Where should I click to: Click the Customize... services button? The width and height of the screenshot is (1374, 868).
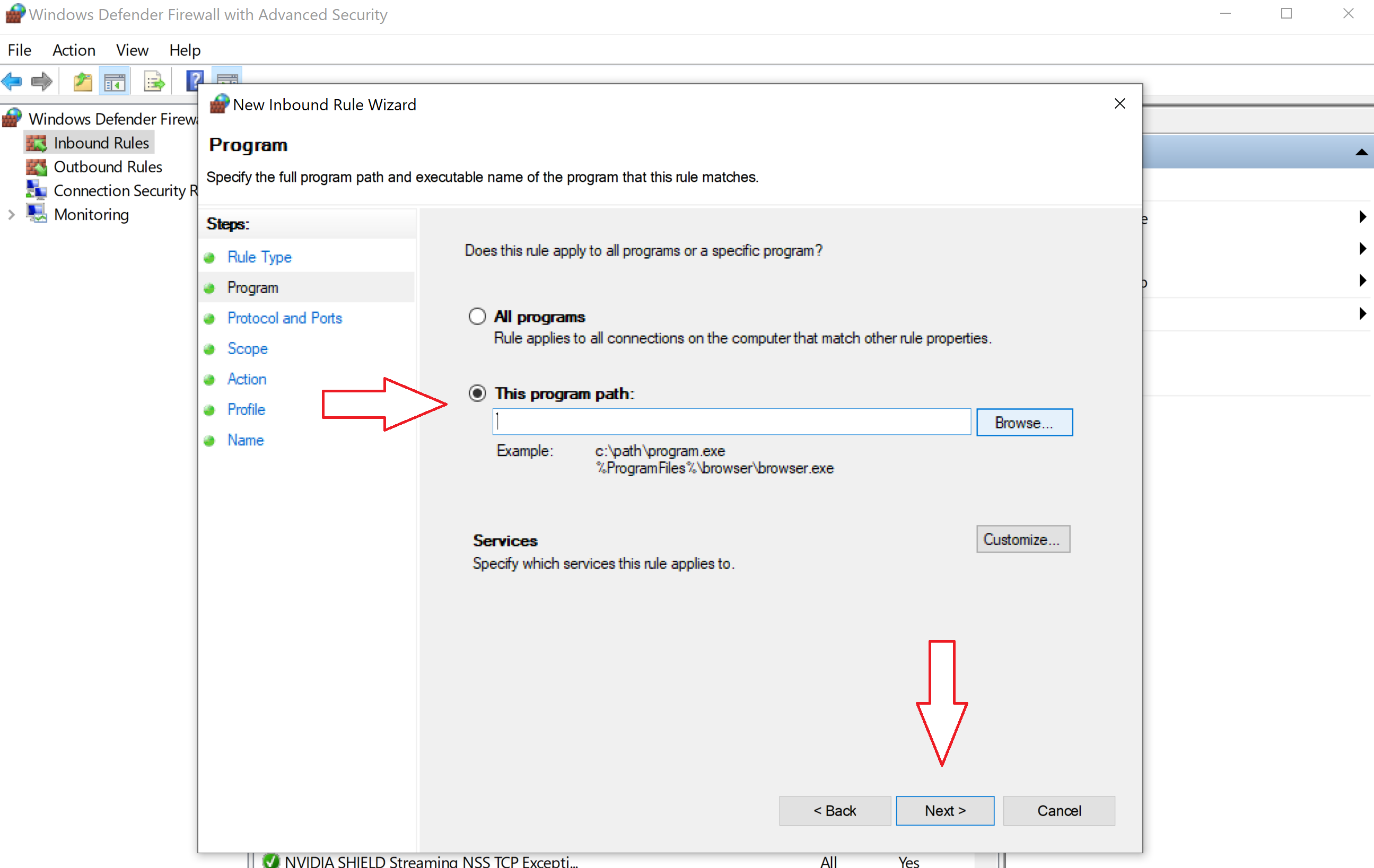coord(1022,539)
